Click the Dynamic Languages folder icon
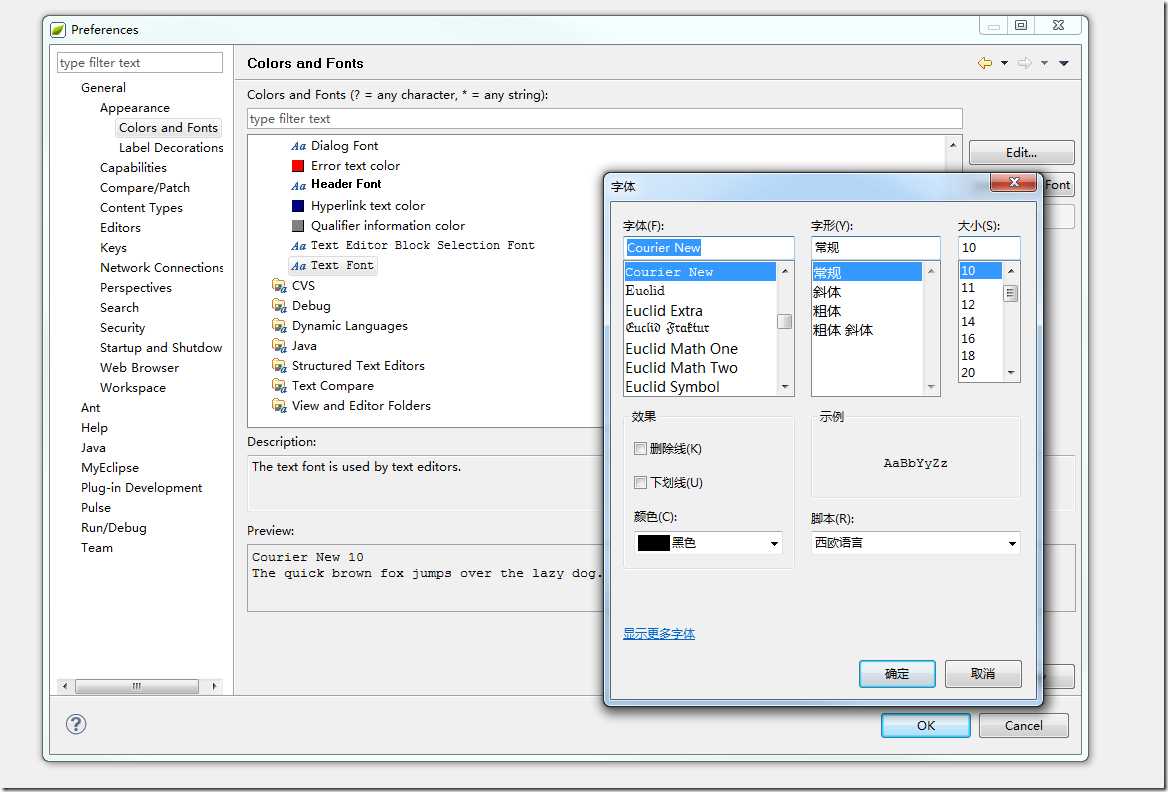The height and width of the screenshot is (792, 1168). [x=279, y=326]
